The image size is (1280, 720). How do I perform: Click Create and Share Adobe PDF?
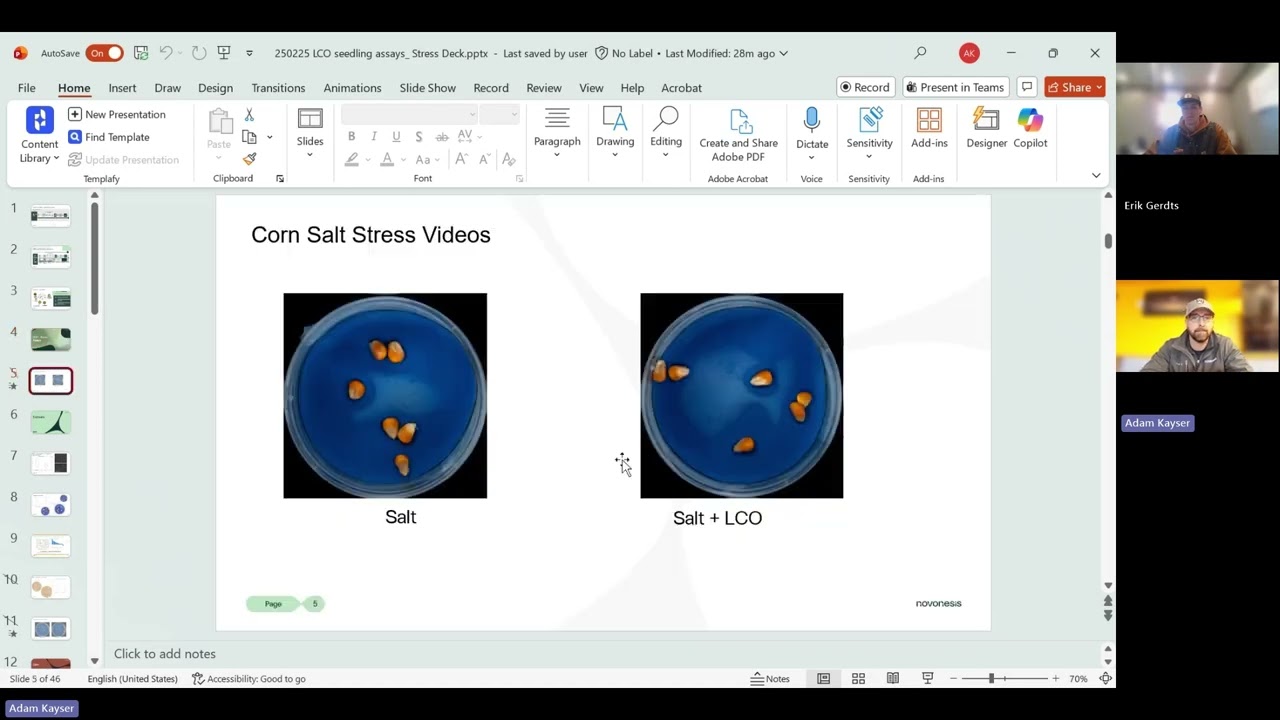click(x=738, y=135)
